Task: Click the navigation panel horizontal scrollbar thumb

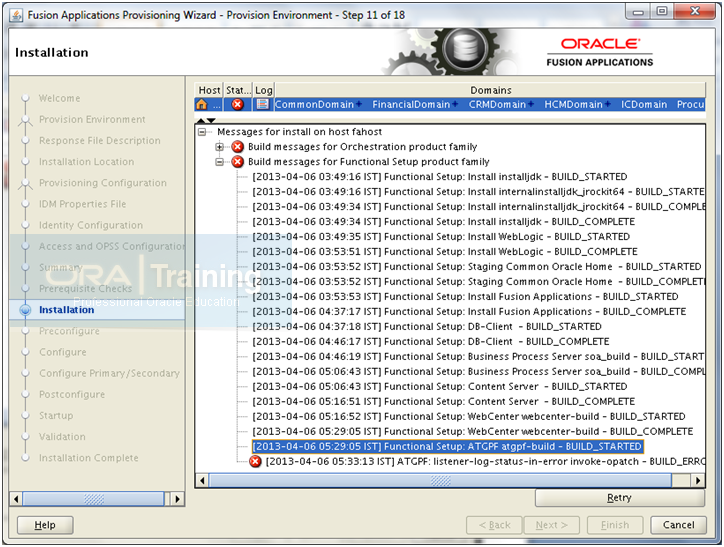Action: tap(94, 499)
